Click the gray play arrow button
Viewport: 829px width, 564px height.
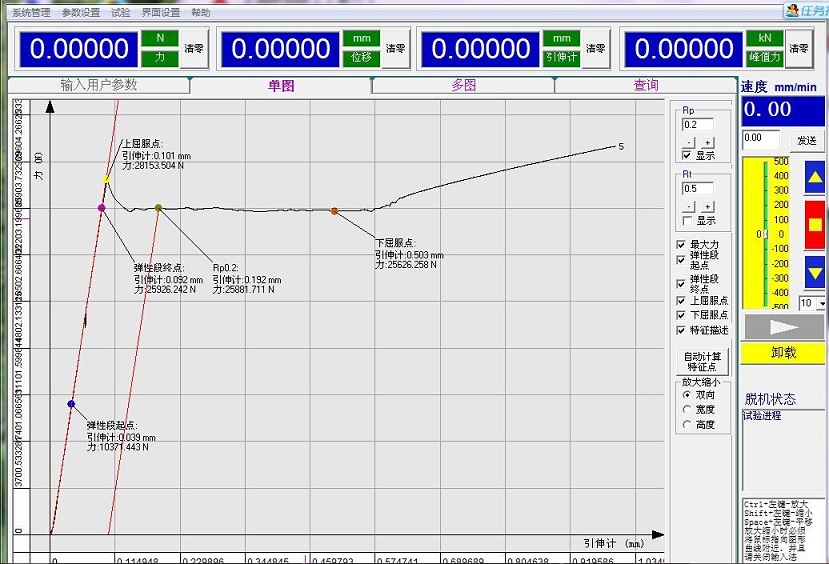(784, 327)
